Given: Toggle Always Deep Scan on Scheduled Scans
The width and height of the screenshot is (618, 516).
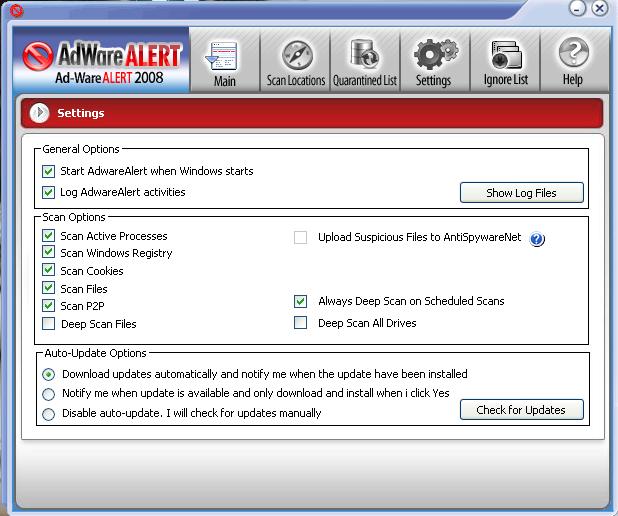Looking at the screenshot, I should (300, 302).
